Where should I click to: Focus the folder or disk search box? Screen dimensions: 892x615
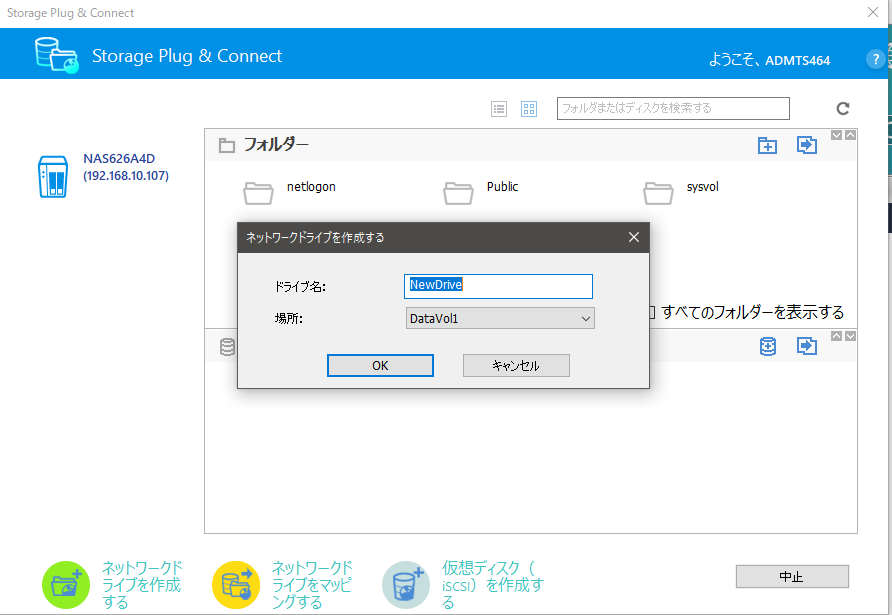click(x=673, y=108)
